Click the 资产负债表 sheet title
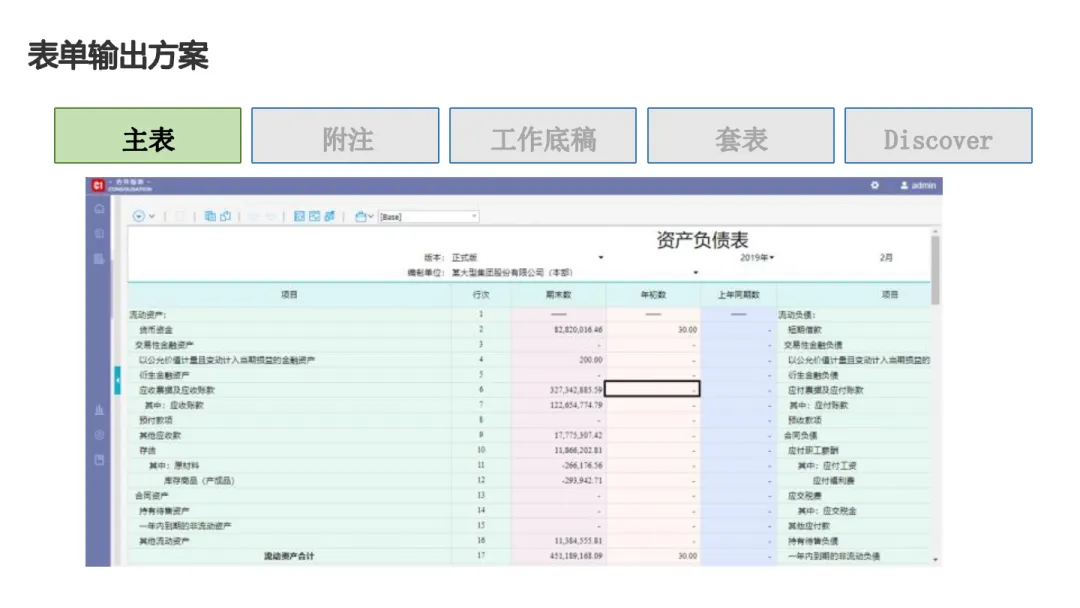The image size is (1080, 608). 702,240
